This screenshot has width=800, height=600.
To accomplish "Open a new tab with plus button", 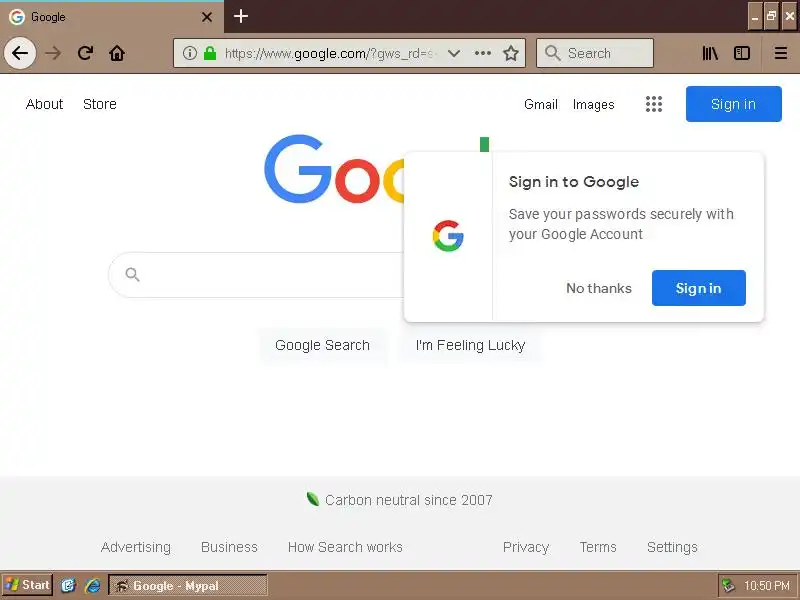I will point(241,16).
